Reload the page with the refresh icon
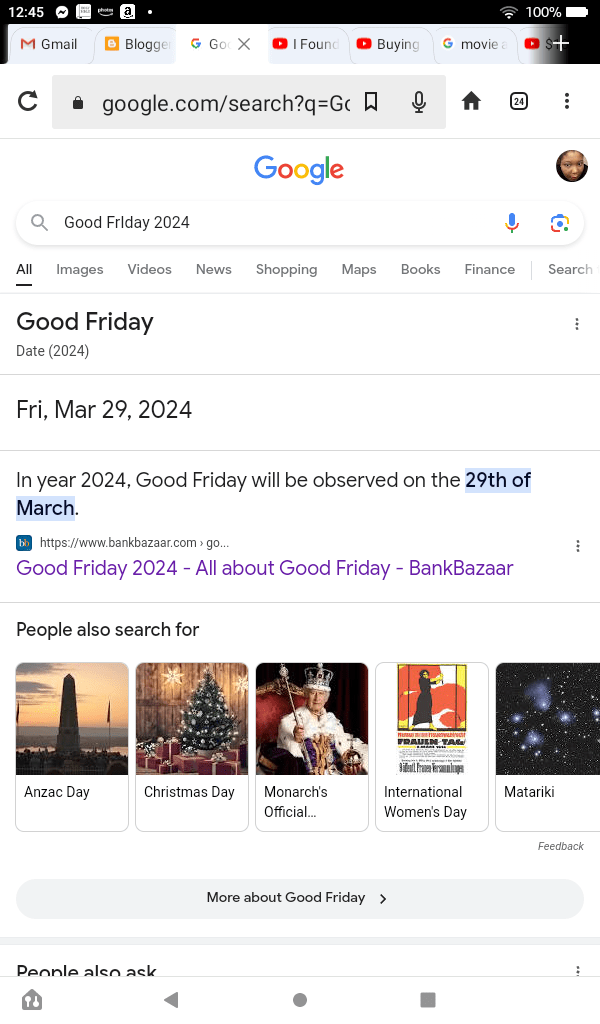The height and width of the screenshot is (1024, 600). [28, 101]
